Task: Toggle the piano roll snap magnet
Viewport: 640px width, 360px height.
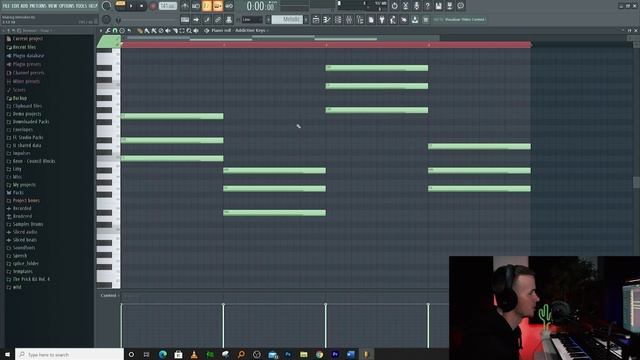Action: [x=115, y=31]
